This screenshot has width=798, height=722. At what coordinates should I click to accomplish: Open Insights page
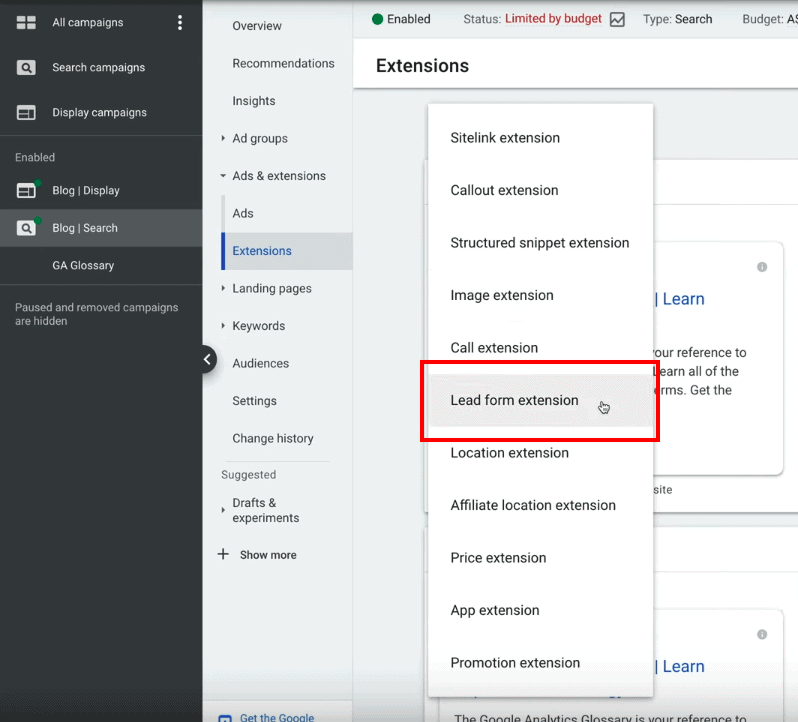[253, 101]
